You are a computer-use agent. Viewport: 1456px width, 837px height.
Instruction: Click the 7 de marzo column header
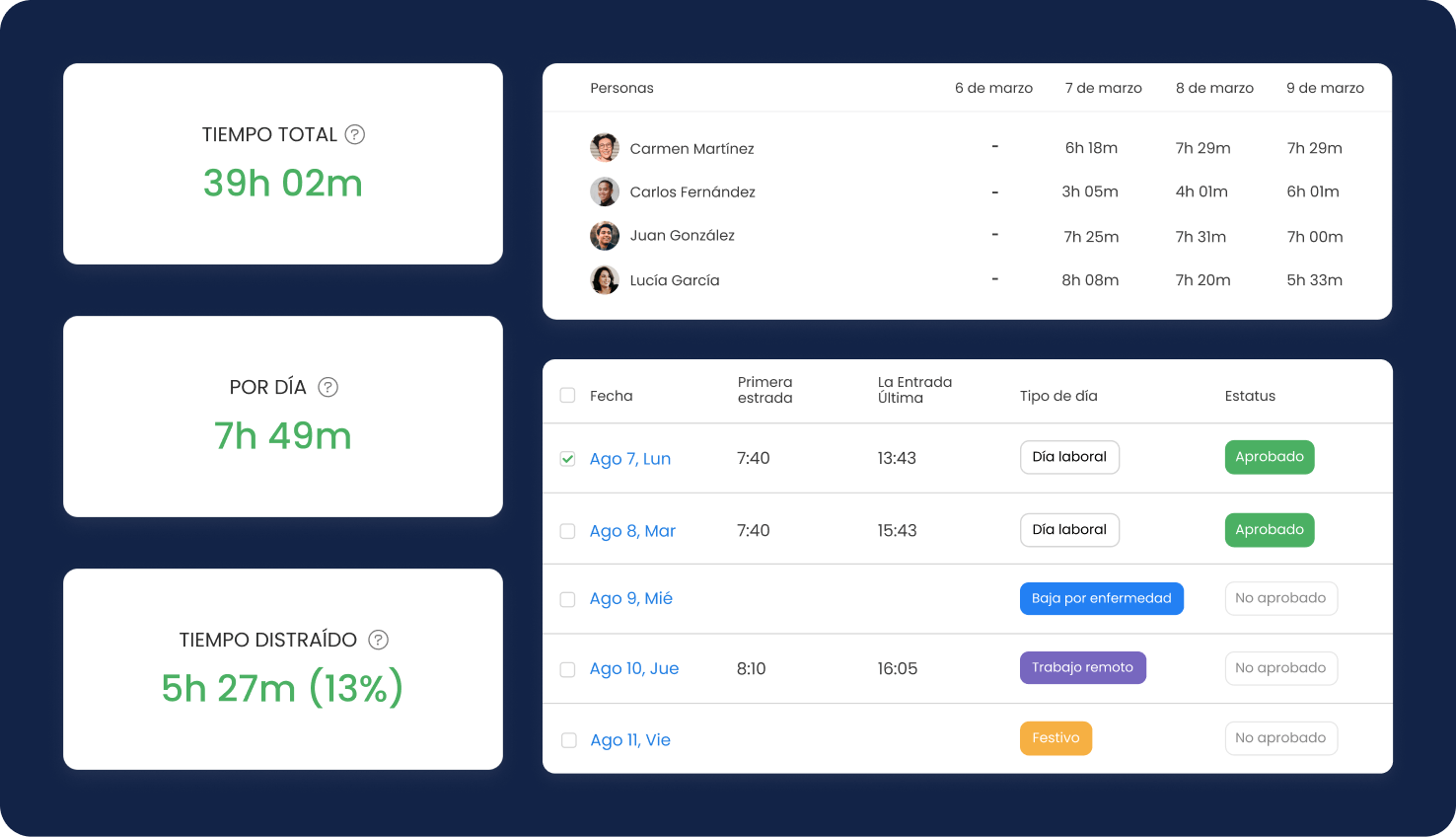1103,88
